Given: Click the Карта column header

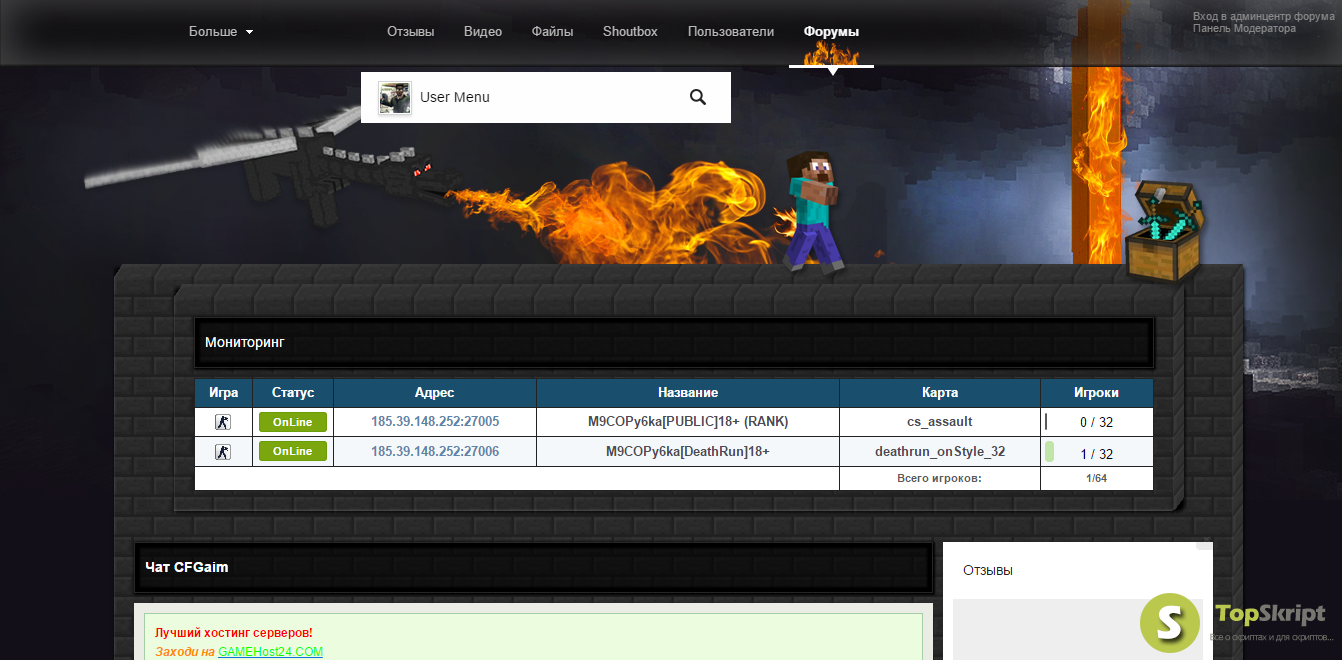Looking at the screenshot, I should (x=940, y=393).
